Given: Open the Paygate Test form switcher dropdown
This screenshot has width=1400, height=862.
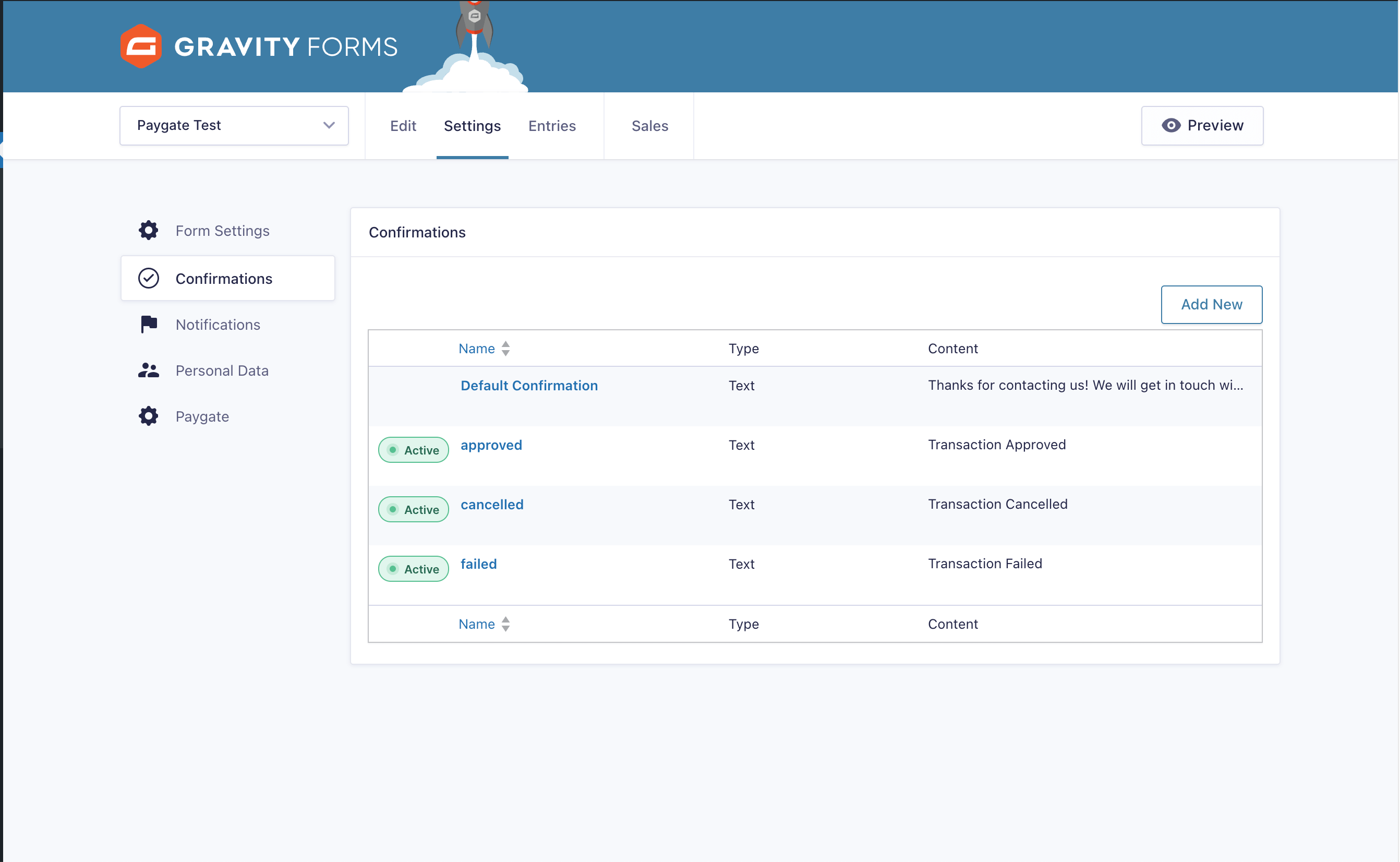Looking at the screenshot, I should pos(234,125).
